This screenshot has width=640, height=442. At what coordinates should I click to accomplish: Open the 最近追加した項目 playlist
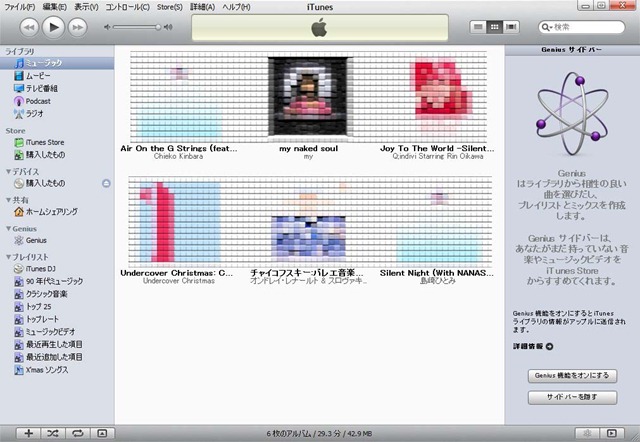57,358
